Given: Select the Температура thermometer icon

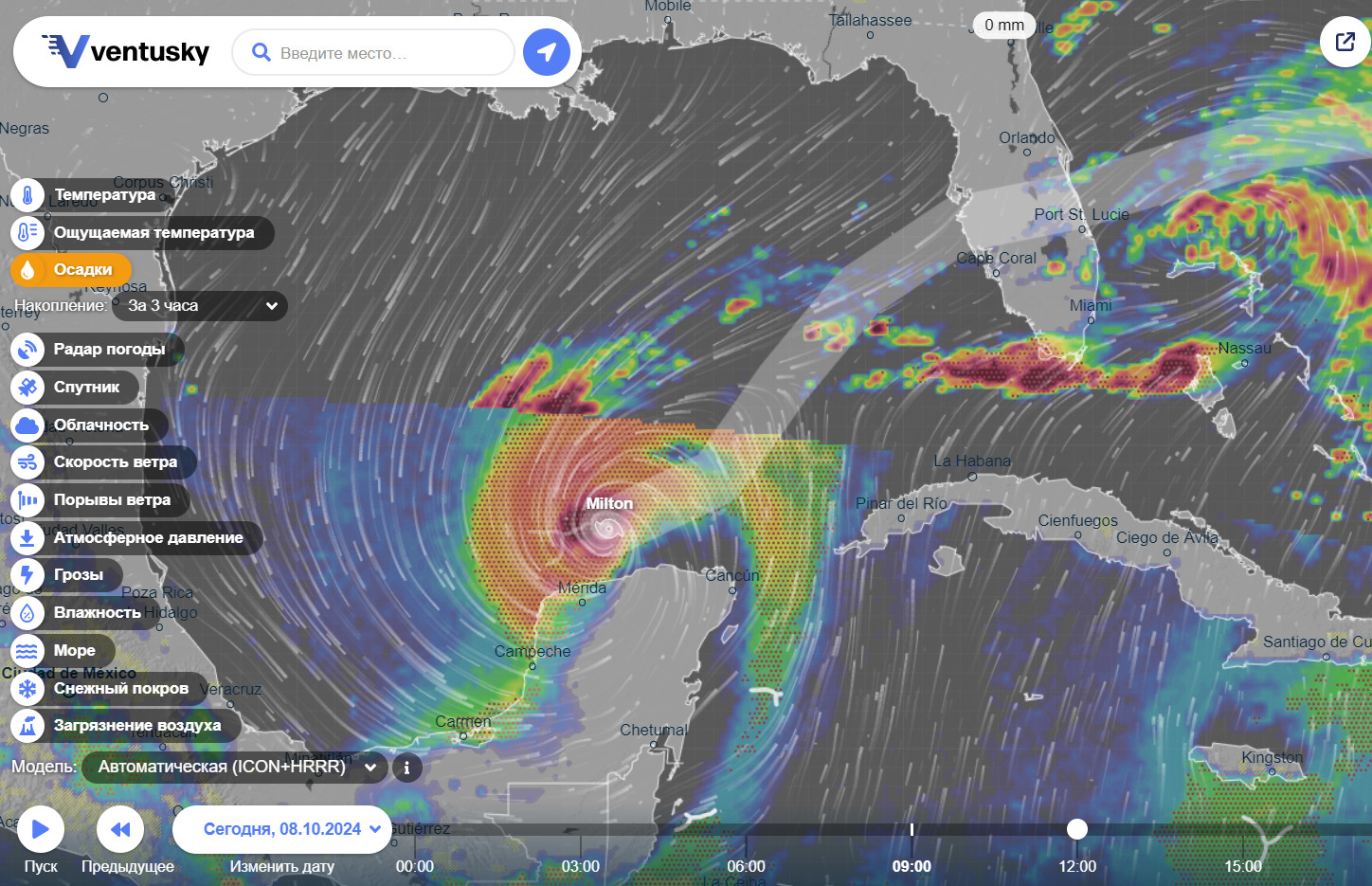Looking at the screenshot, I should [27, 195].
